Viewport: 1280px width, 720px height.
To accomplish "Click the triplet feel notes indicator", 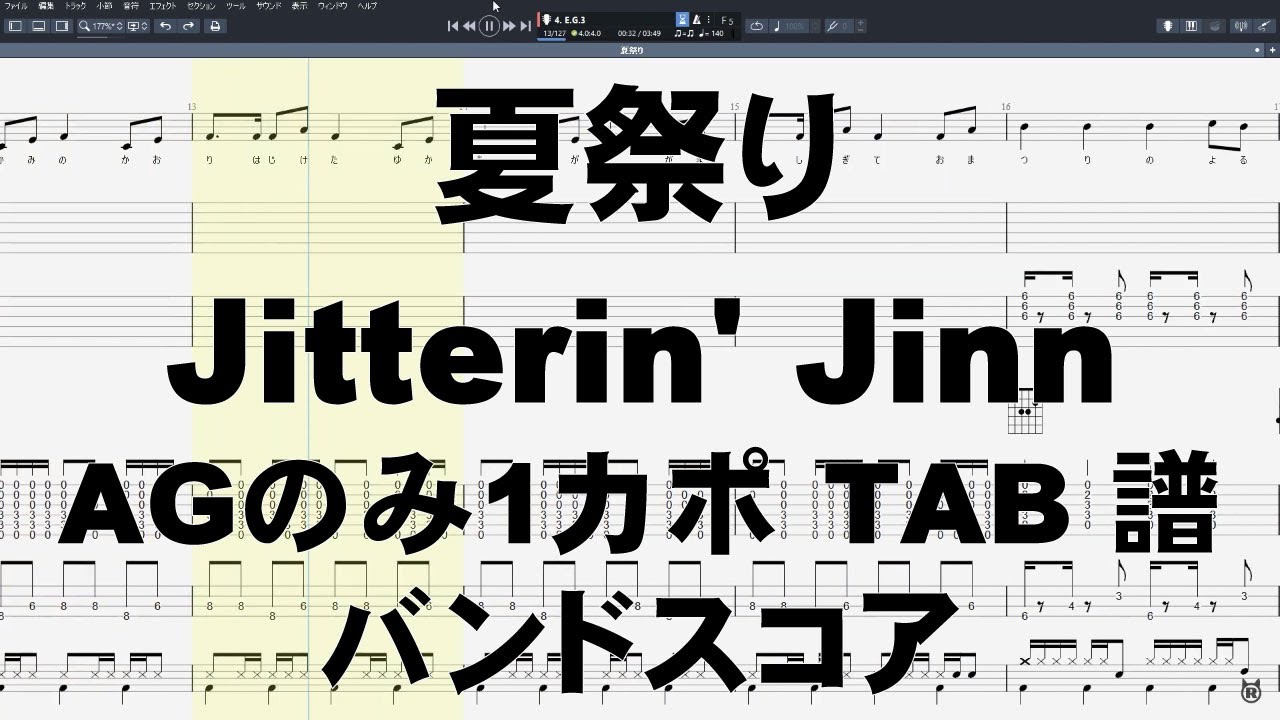I will (684, 33).
